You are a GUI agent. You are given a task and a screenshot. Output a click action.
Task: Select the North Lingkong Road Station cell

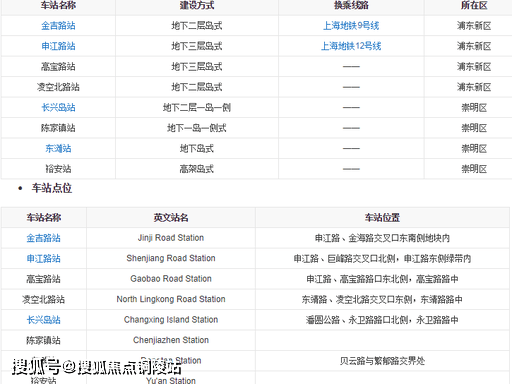(171, 299)
